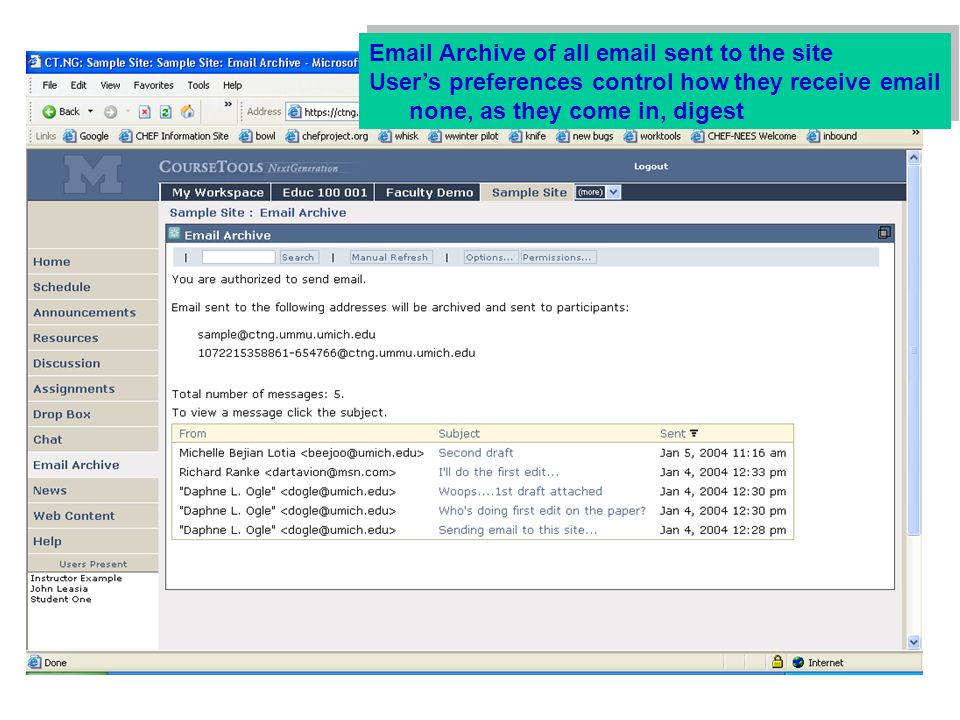Click the Search button
This screenshot has height=720, width=960.
298,257
